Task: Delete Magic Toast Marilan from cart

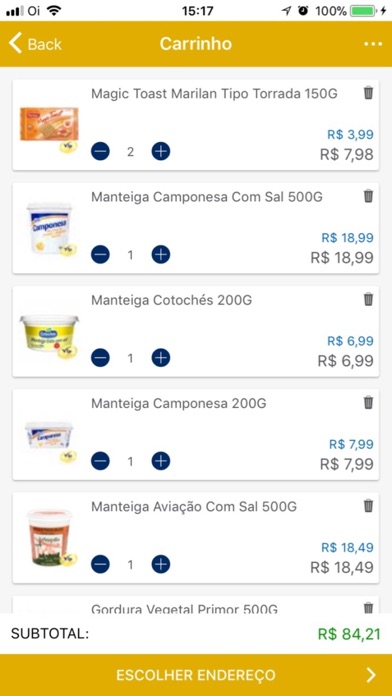Action: (368, 93)
